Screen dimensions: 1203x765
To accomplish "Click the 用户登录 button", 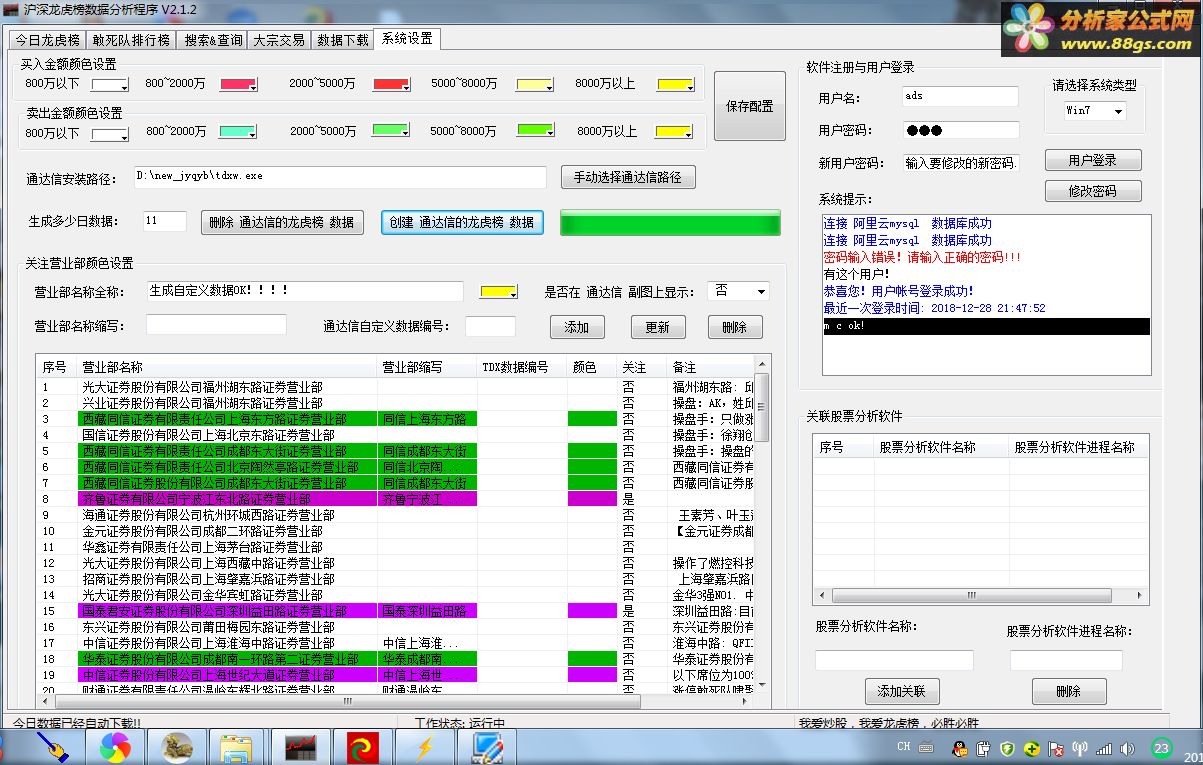I will [1093, 160].
